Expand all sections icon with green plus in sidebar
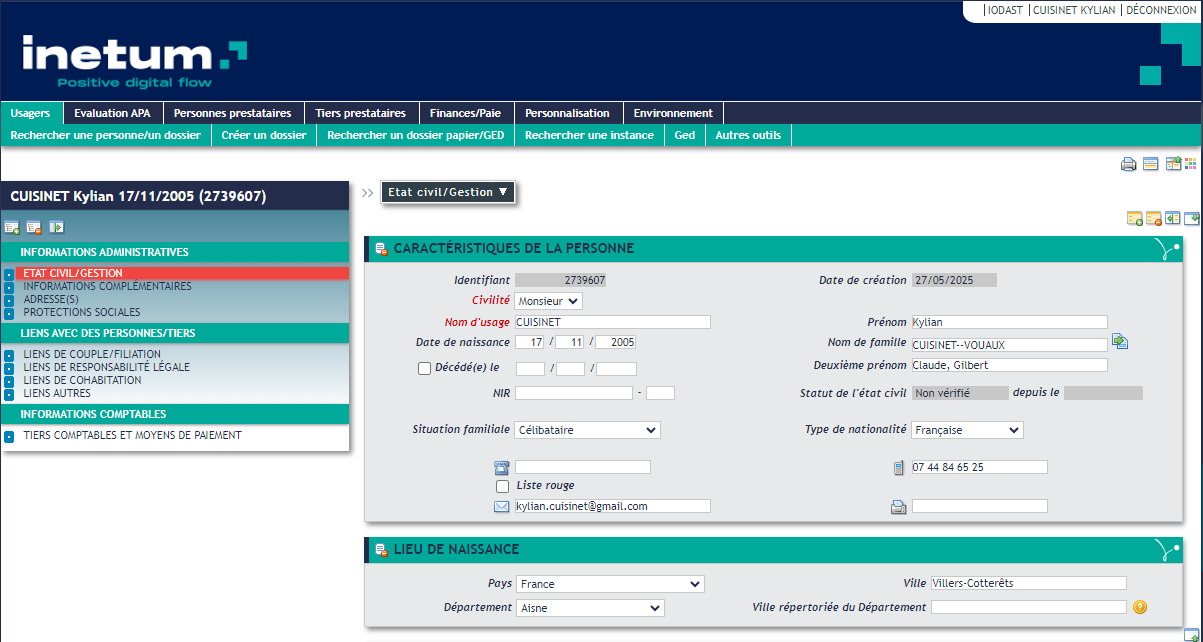Image resolution: width=1203 pixels, height=642 pixels. point(12,227)
